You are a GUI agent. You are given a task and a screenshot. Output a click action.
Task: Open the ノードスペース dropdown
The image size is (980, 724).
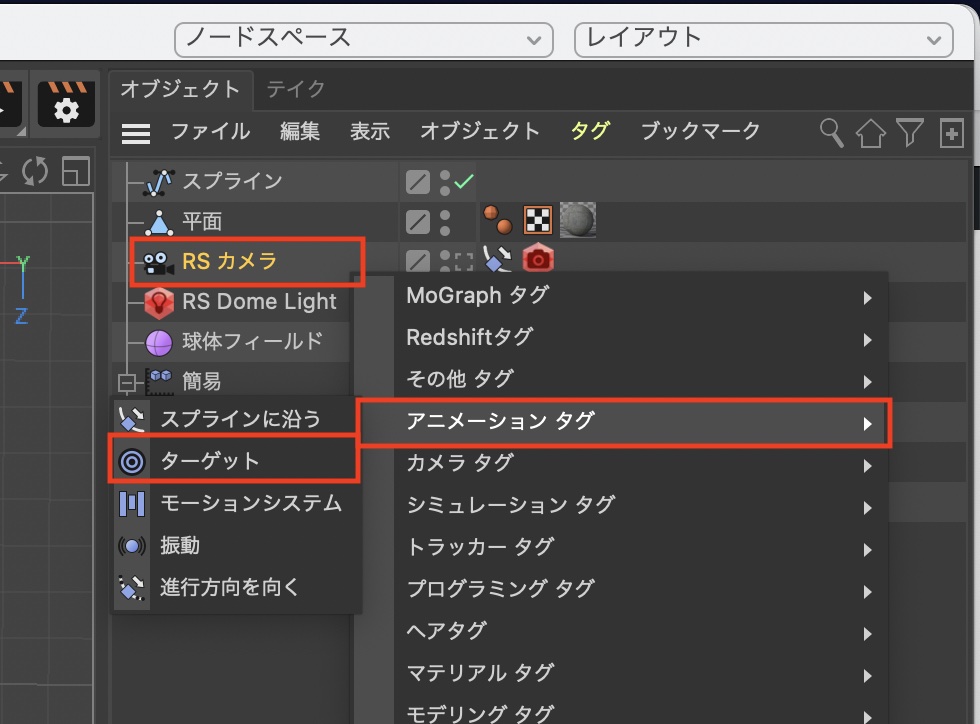[x=363, y=40]
